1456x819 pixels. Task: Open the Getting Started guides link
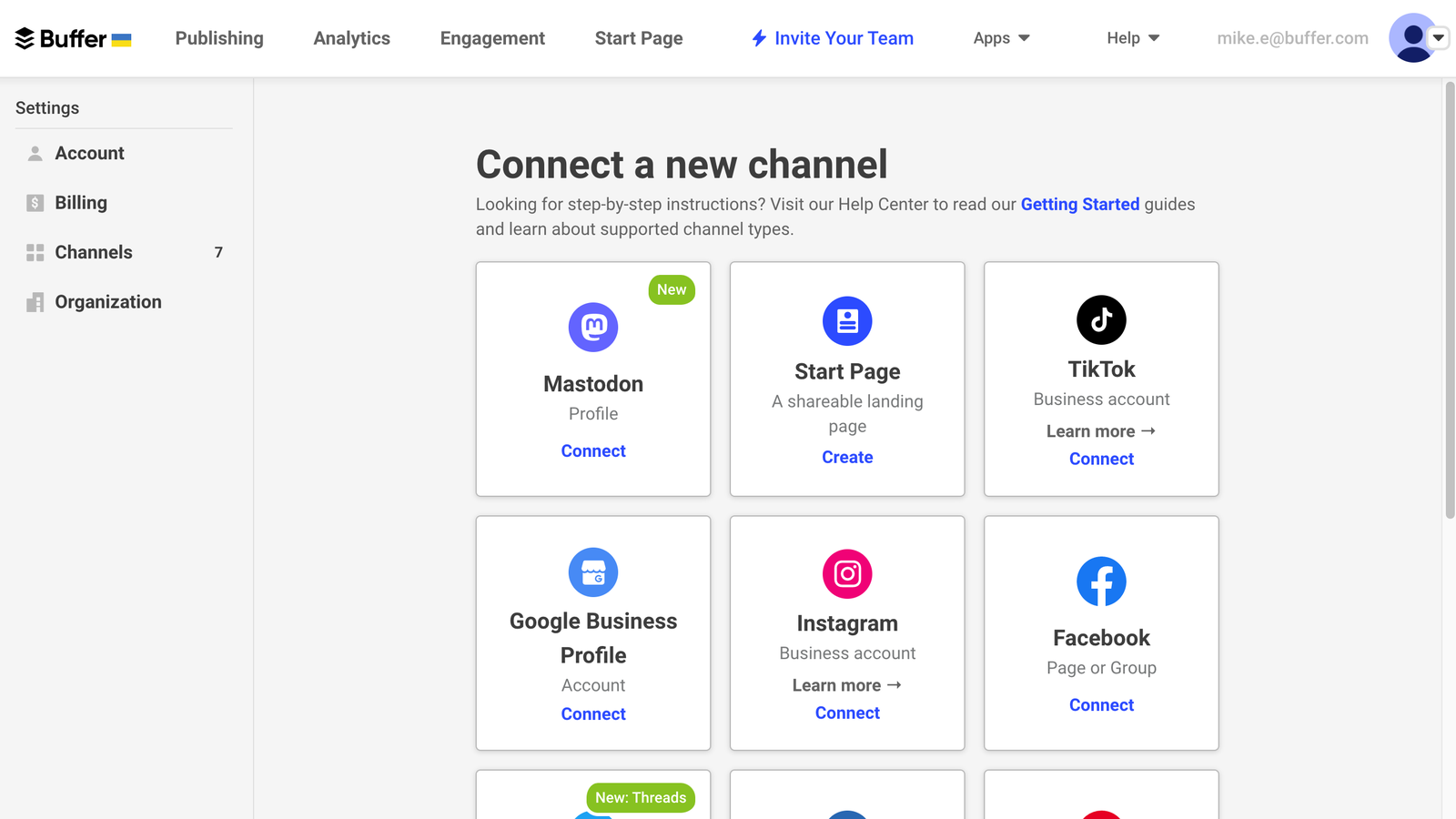(1080, 204)
